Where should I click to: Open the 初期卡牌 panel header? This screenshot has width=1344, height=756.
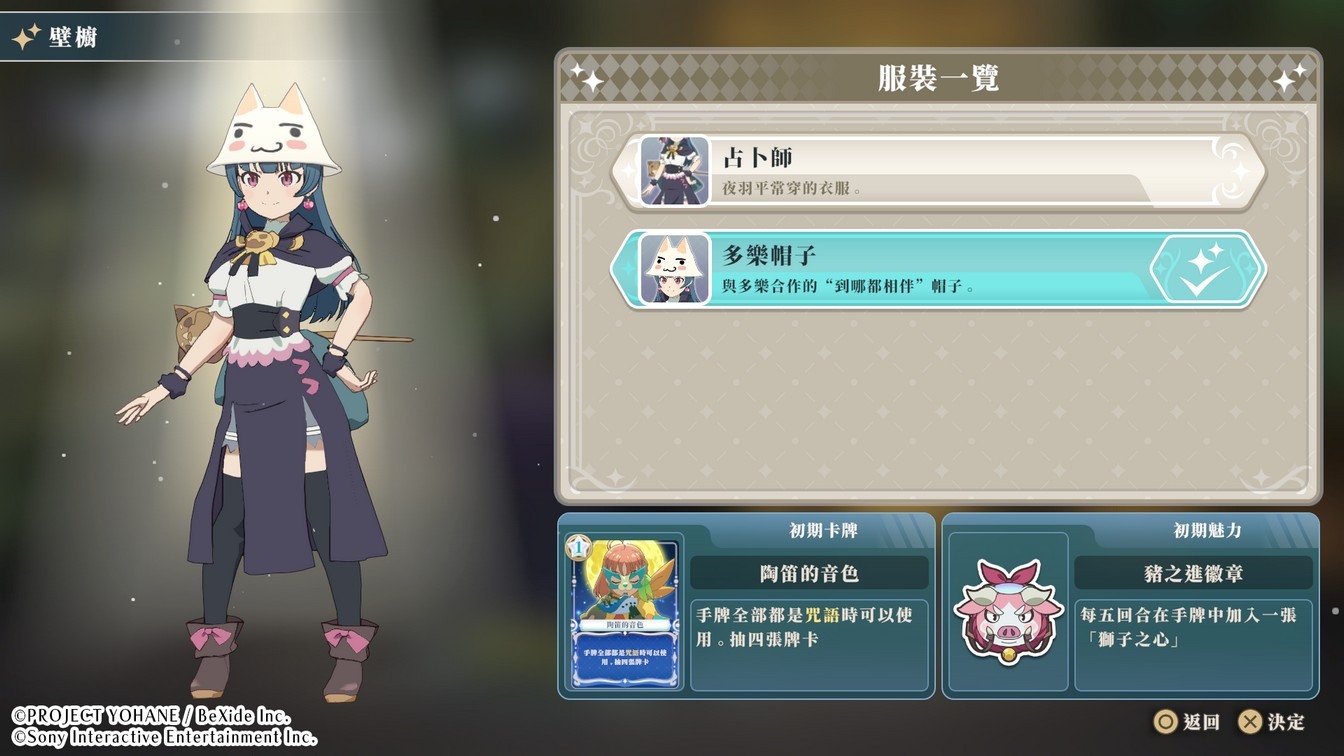click(x=823, y=531)
